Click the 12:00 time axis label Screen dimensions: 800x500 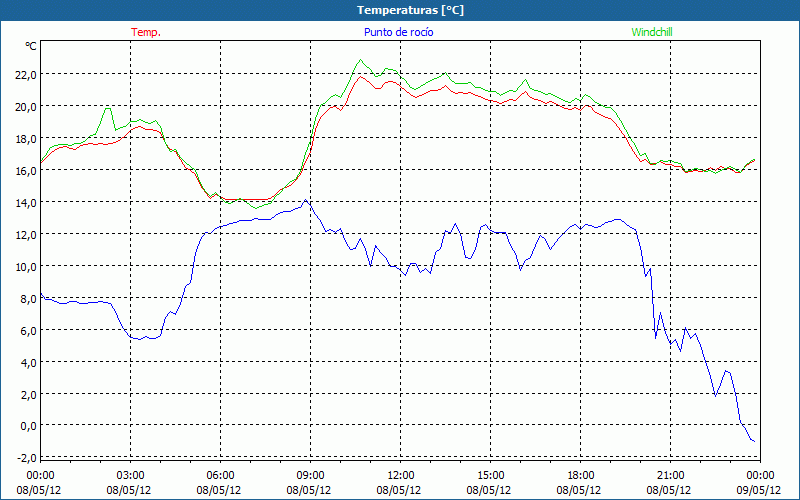[401, 476]
